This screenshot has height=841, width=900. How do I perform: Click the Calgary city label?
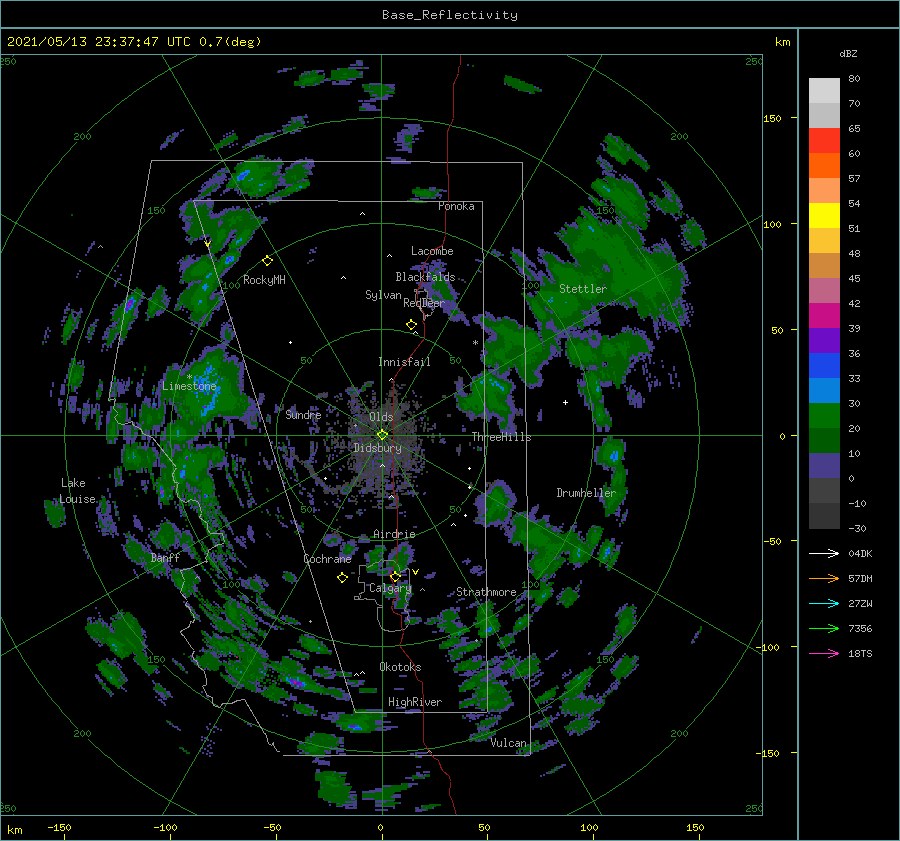[390, 588]
